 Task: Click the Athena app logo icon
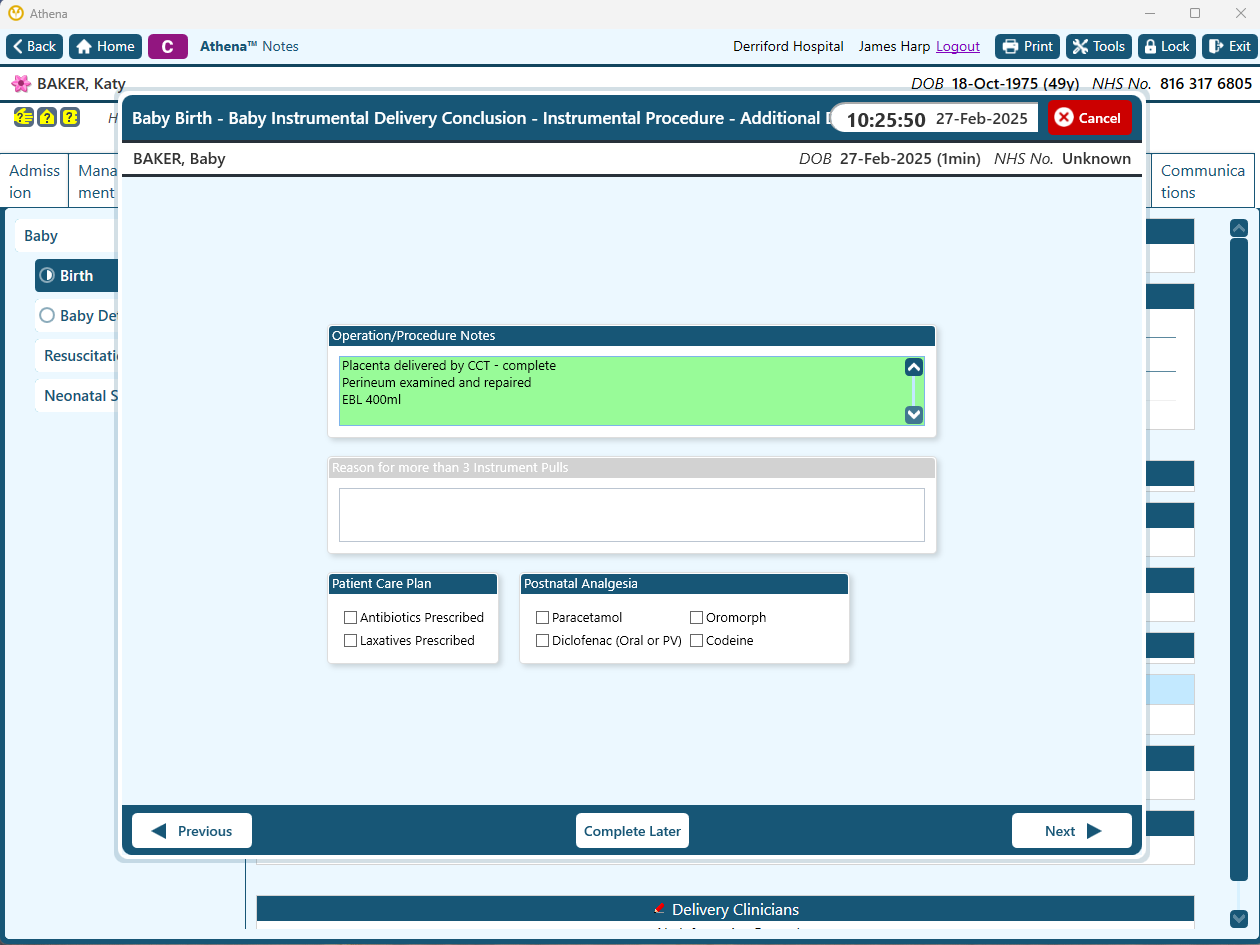[15, 13]
